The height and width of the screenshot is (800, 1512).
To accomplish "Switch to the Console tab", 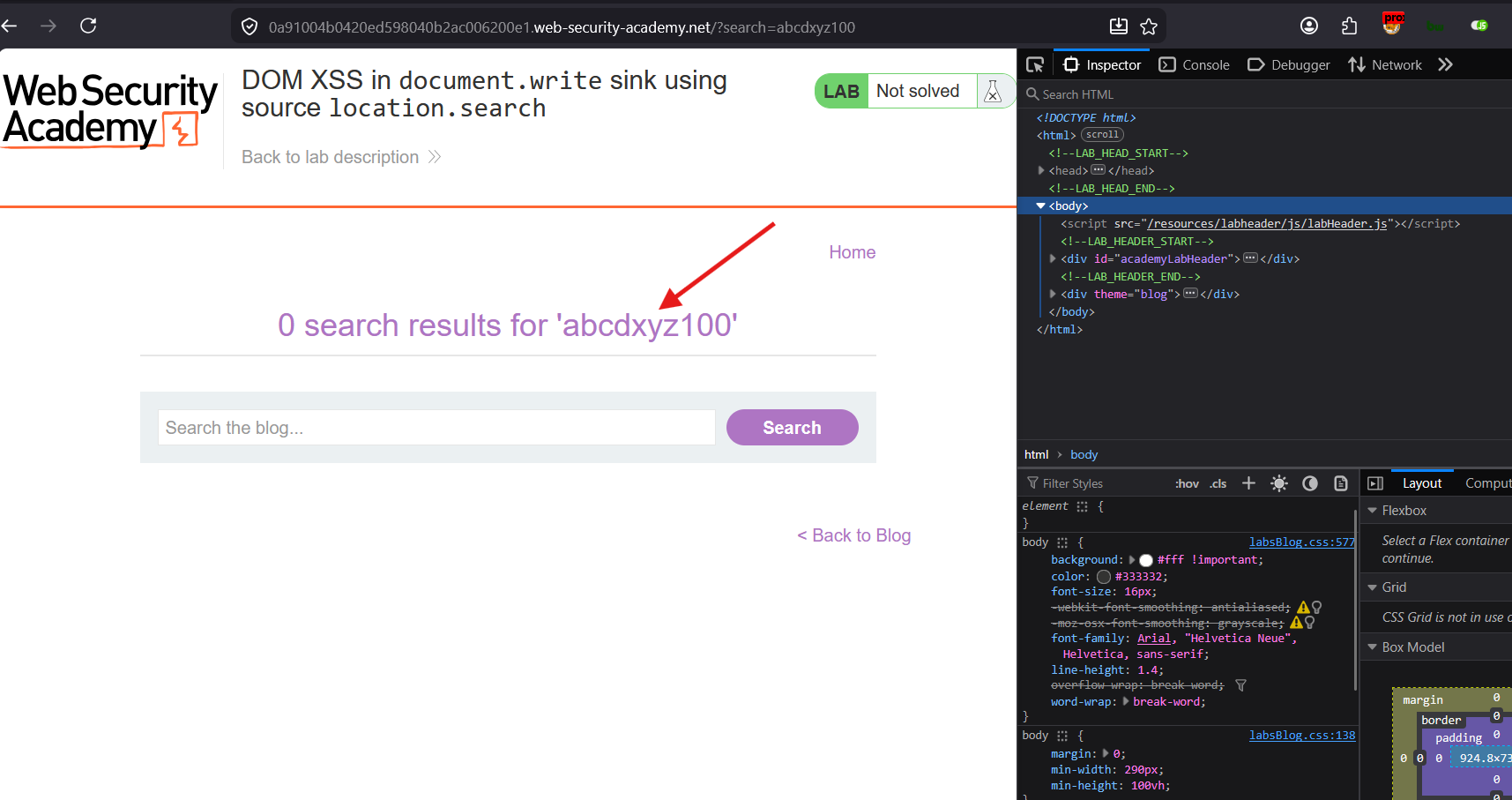I will coord(1195,64).
